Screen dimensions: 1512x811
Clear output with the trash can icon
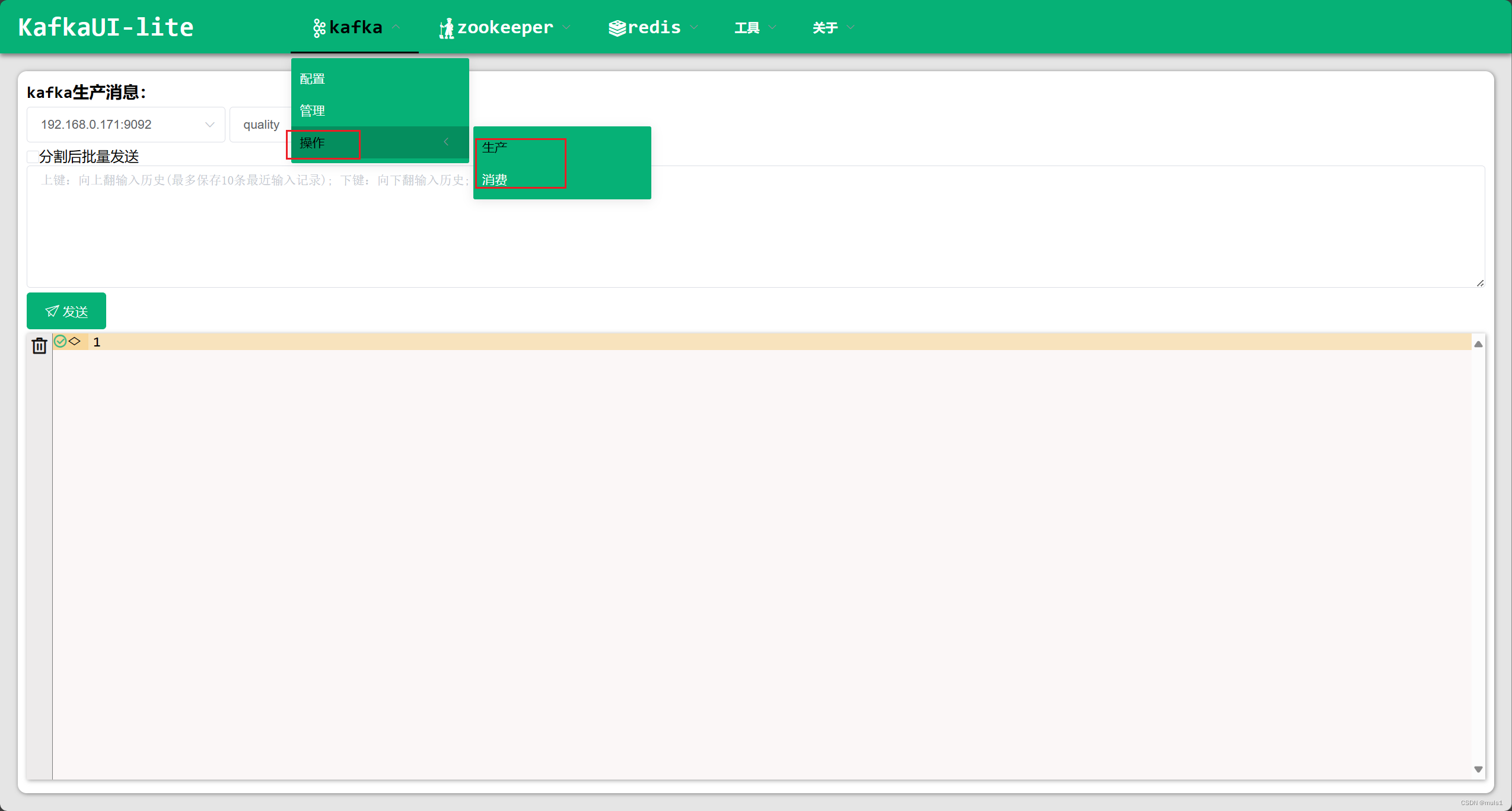pos(39,345)
